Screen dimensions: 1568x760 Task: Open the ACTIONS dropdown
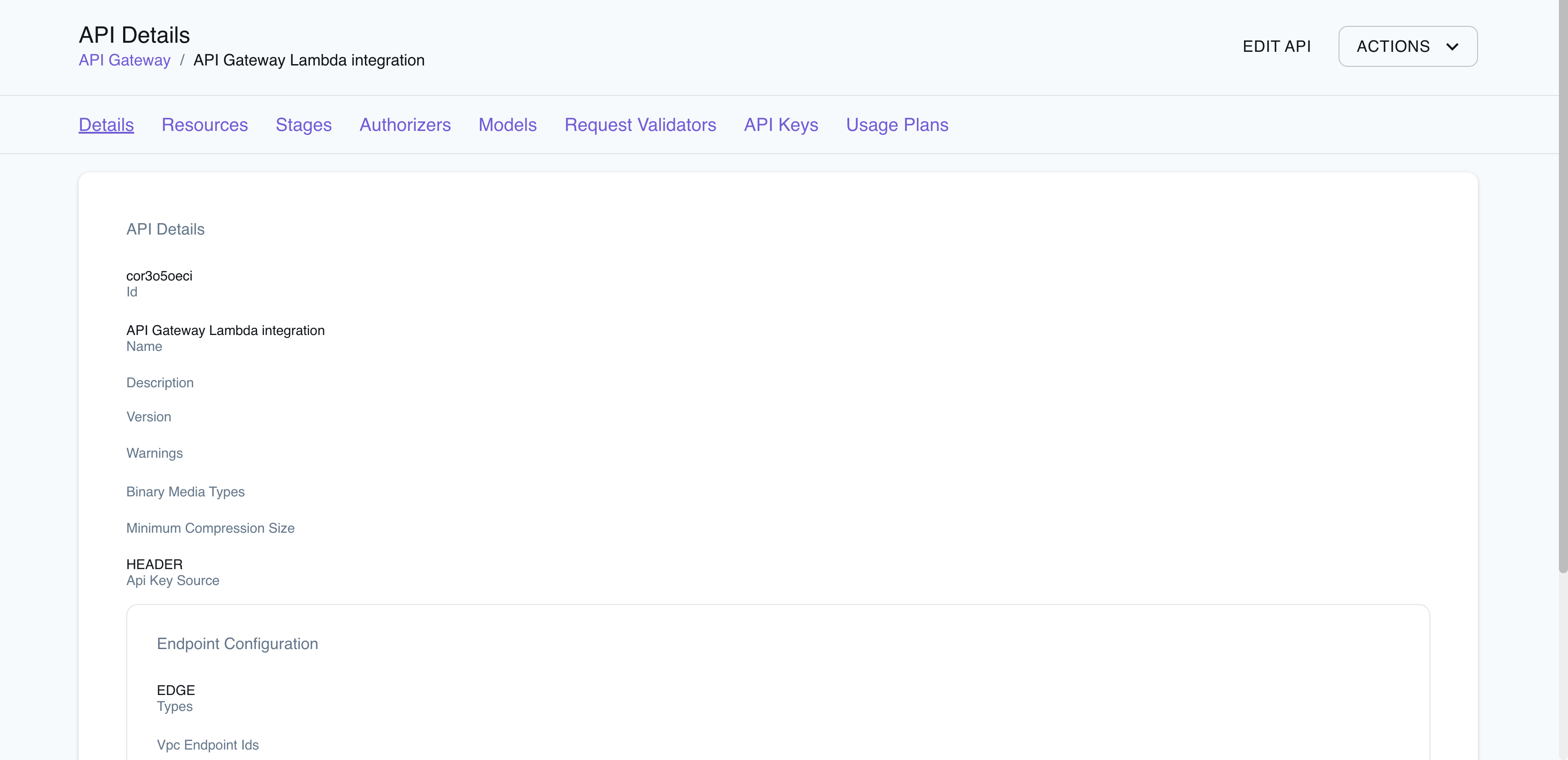tap(1407, 45)
